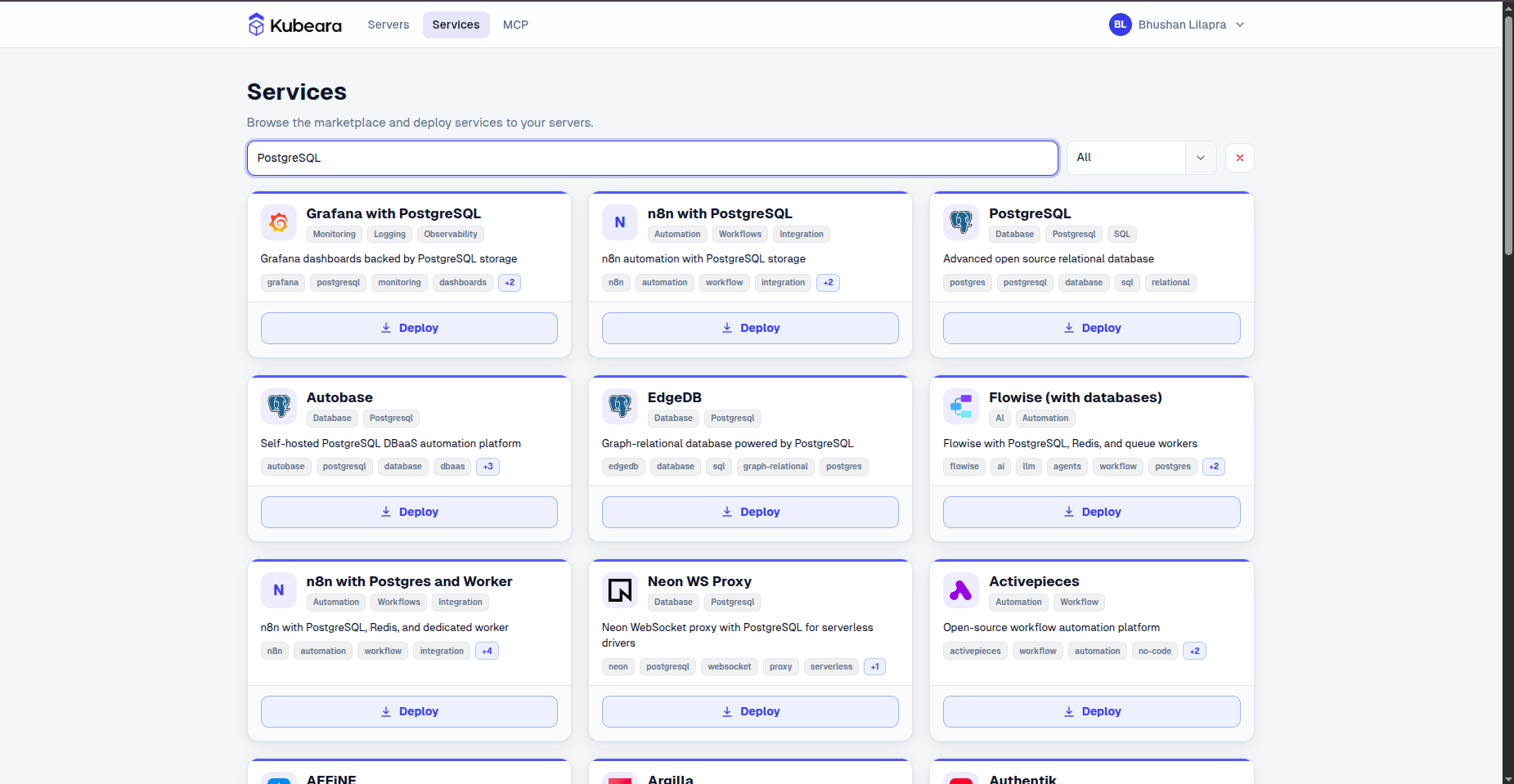Deploy the Autobase service

point(409,512)
